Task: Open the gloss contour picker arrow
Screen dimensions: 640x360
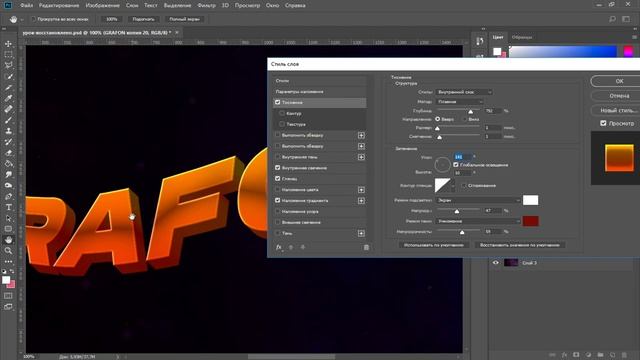Action: 453,186
